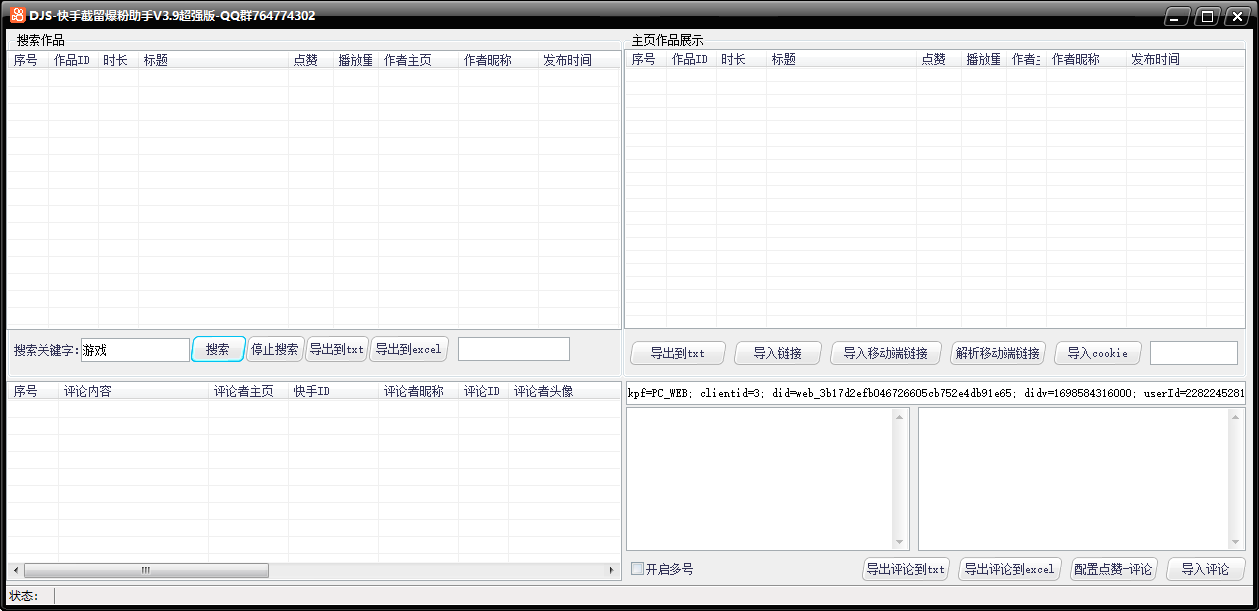Viewport: 1259px width, 611px height.
Task: Click the app icon in the title bar
Action: tap(17, 15)
